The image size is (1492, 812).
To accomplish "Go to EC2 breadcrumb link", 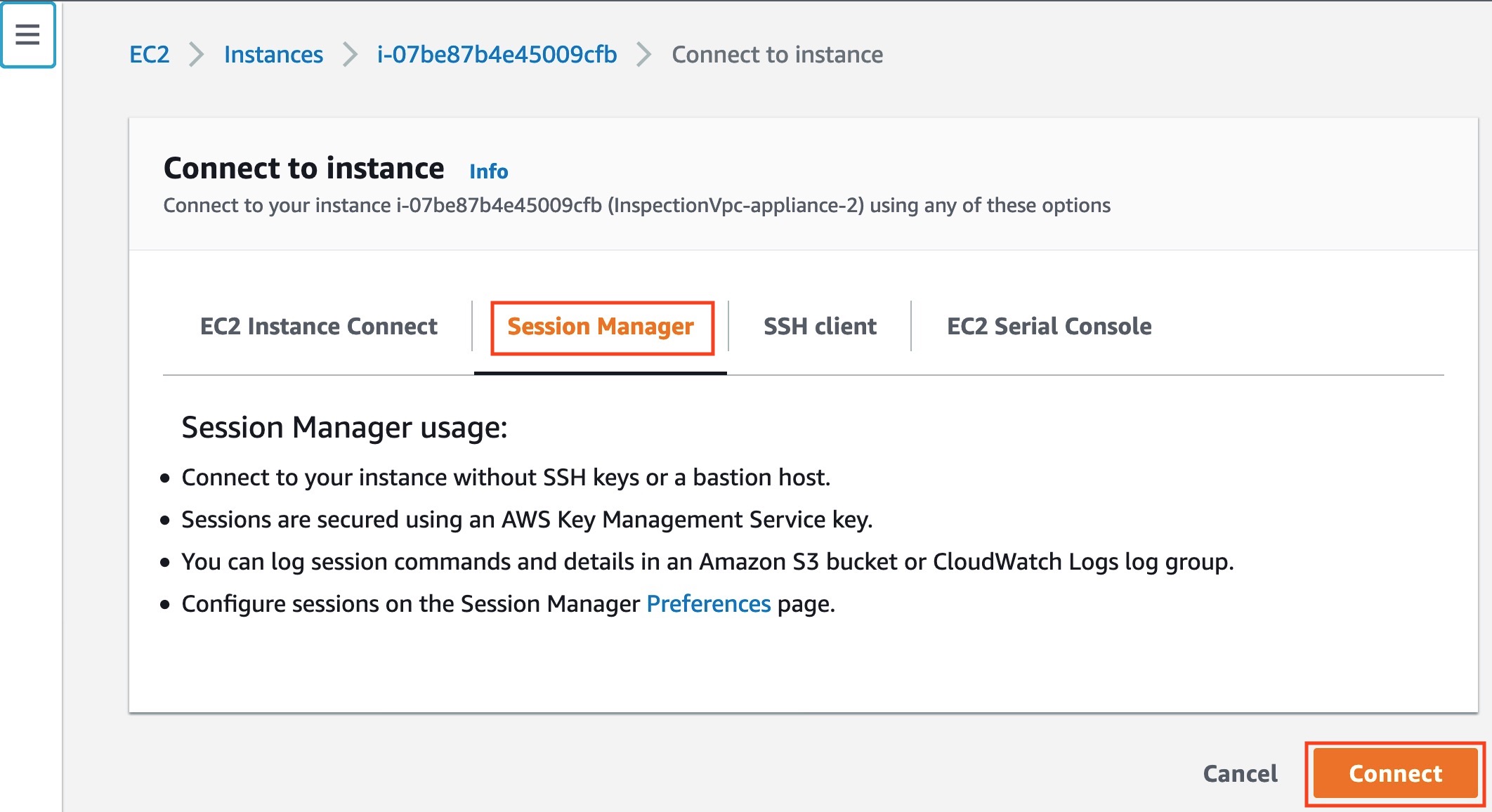I will pos(150,55).
